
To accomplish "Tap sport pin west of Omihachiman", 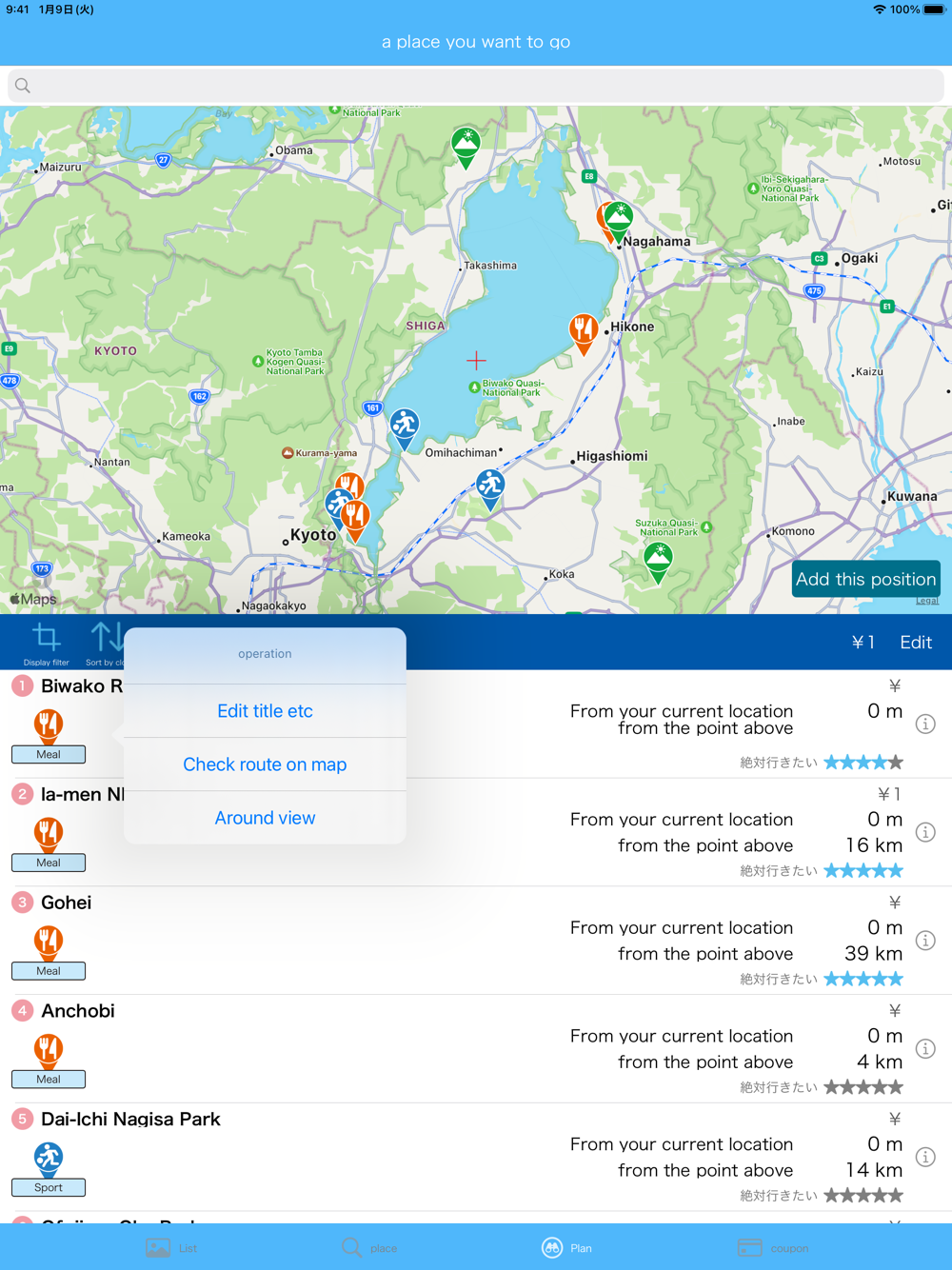I will tap(405, 429).
